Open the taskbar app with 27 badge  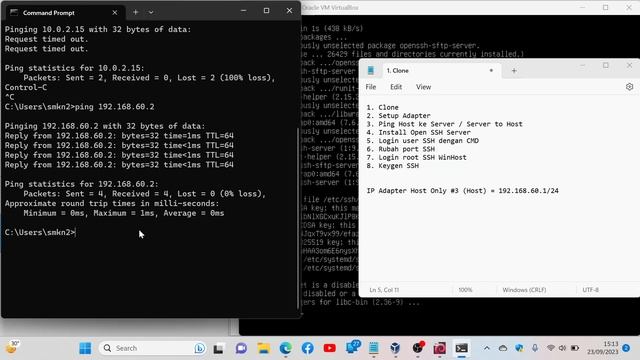(x=352, y=348)
